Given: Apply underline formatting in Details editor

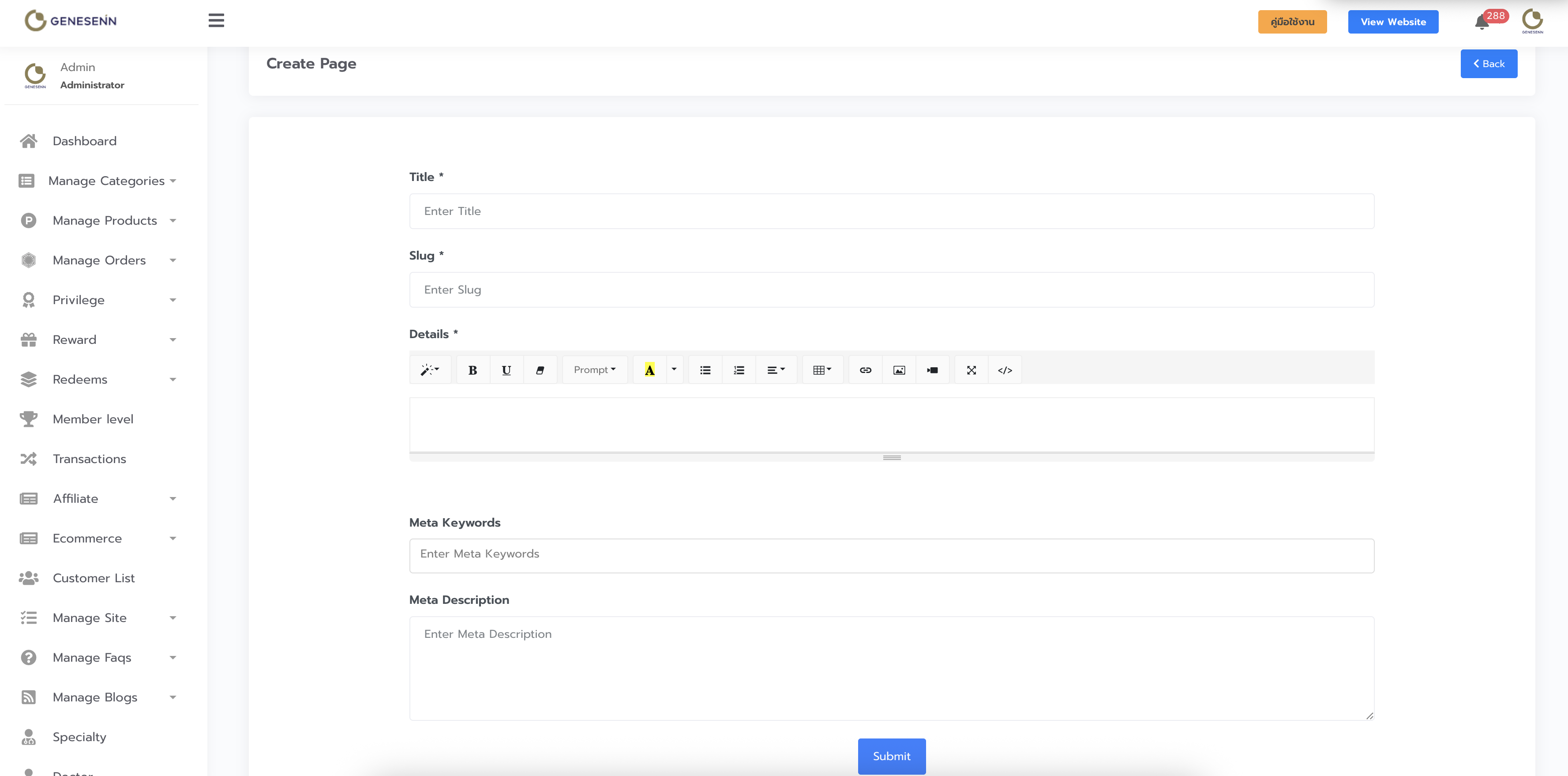Looking at the screenshot, I should pyautogui.click(x=506, y=370).
